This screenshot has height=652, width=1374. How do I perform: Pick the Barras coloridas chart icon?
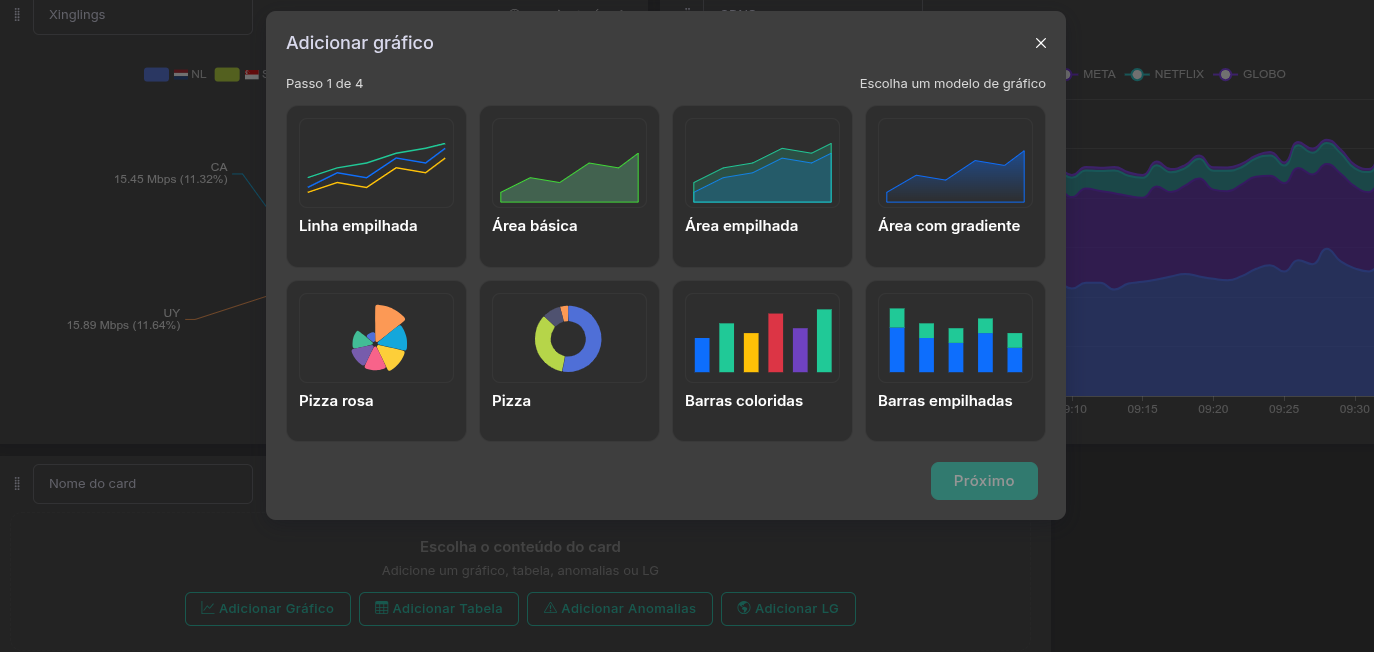762,338
